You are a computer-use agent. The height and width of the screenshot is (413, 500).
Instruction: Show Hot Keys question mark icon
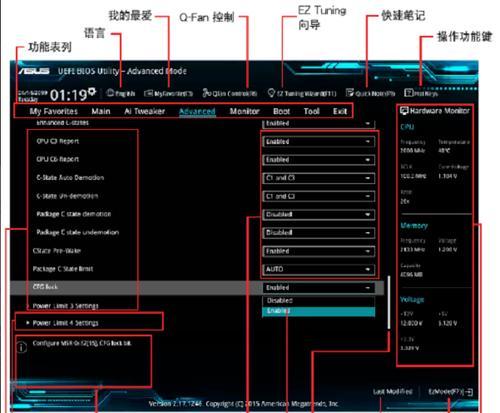pos(408,93)
